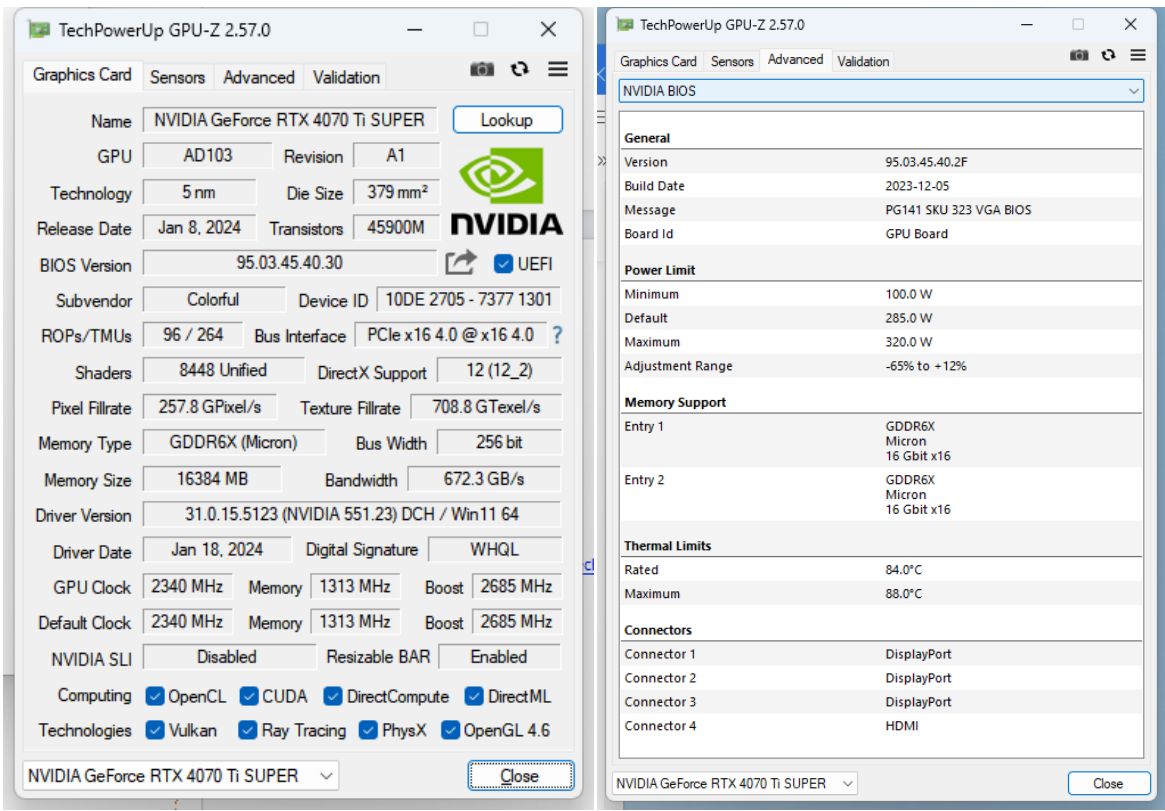Switch to Sensors tab in the right window
This screenshot has height=811, width=1165.
(732, 62)
